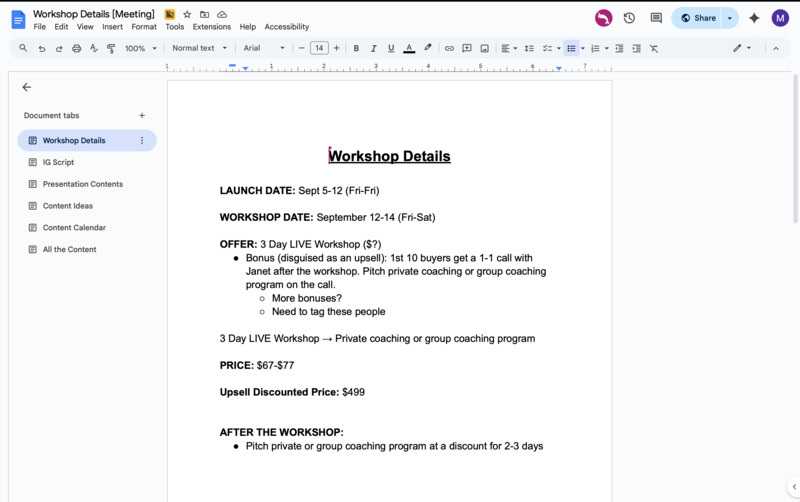
Task: Open the Share options arrow
Action: (x=730, y=18)
